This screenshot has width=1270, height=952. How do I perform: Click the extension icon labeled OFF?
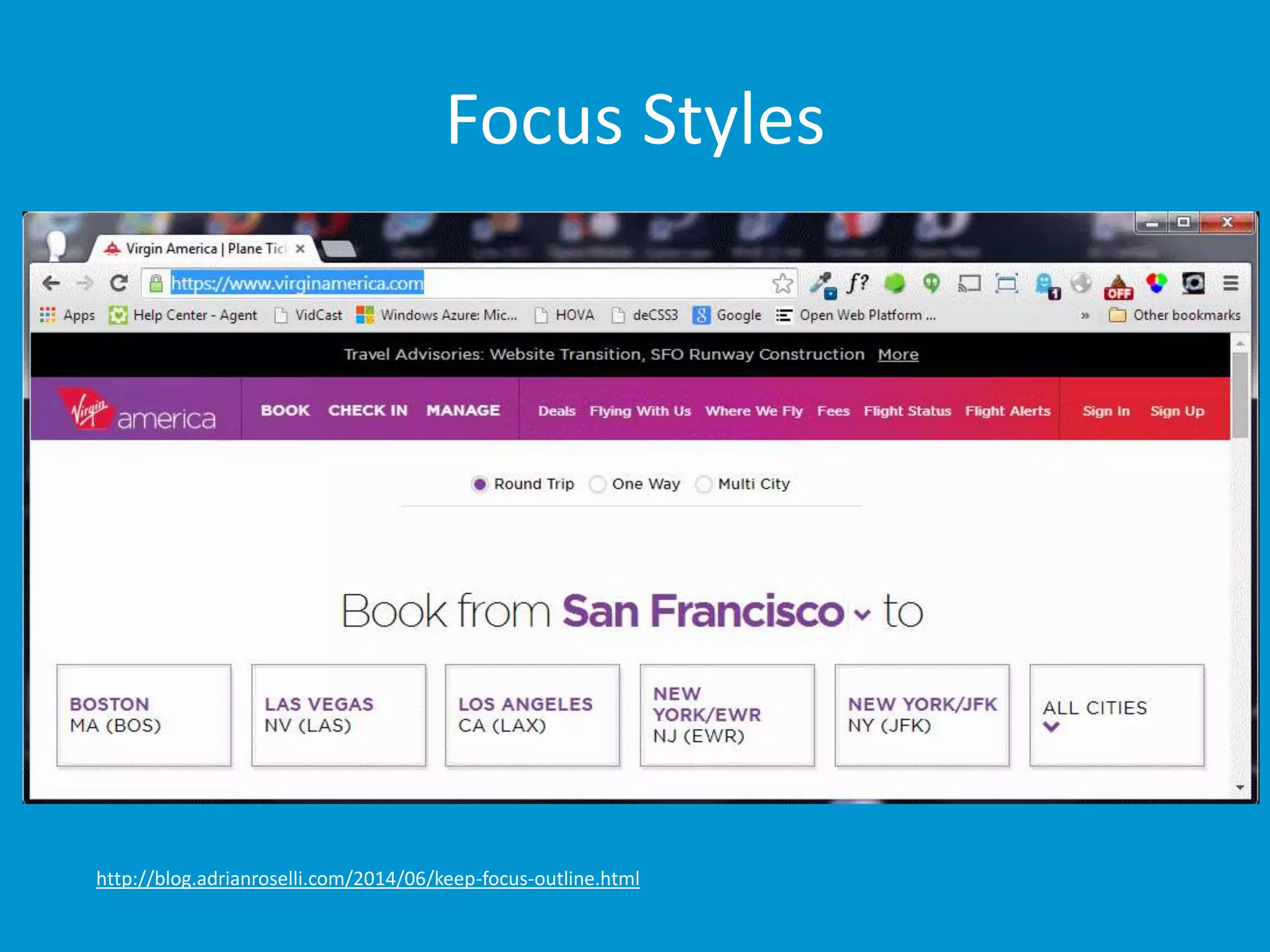(x=1119, y=286)
